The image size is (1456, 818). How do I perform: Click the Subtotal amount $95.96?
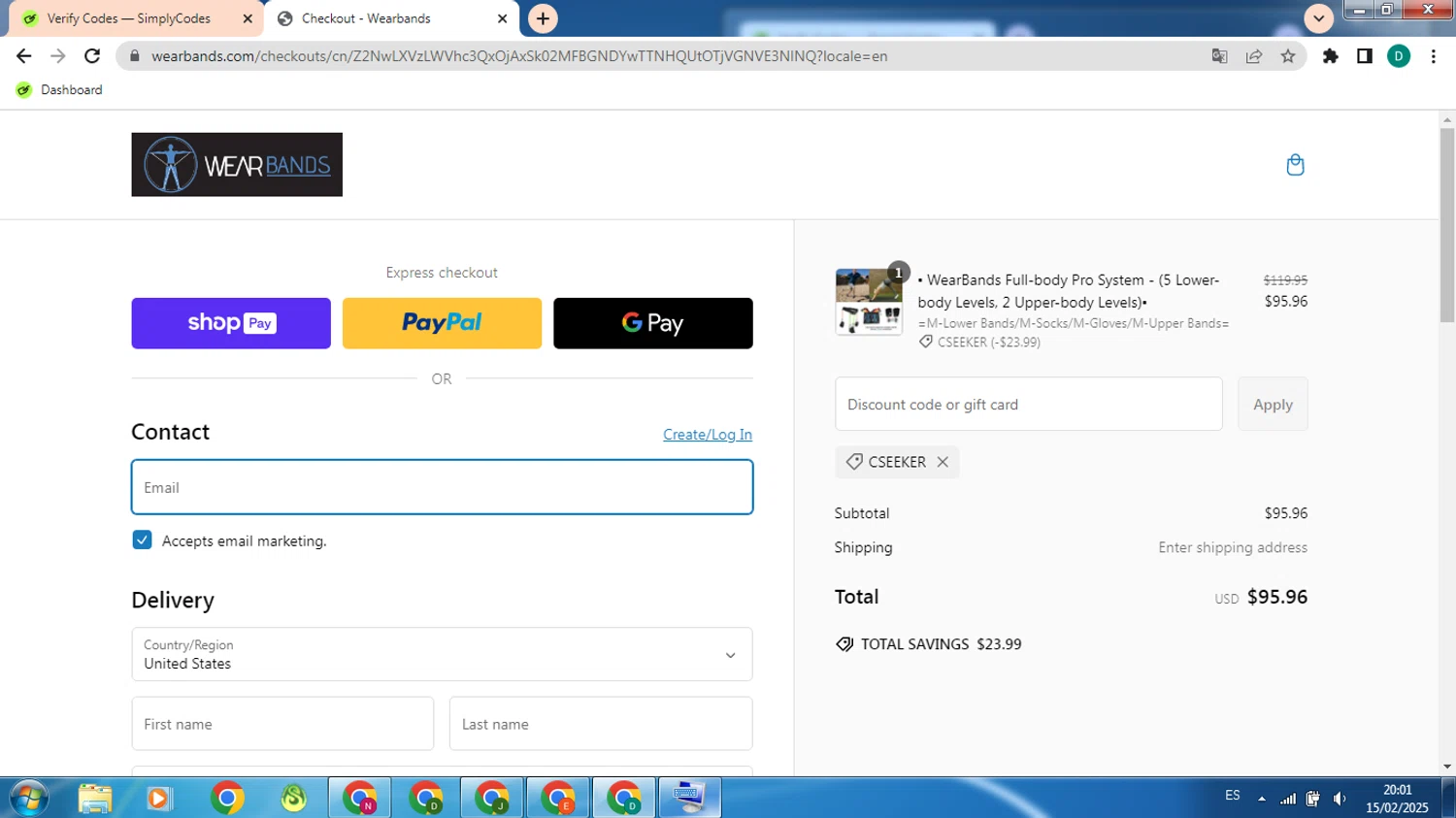(x=1285, y=513)
